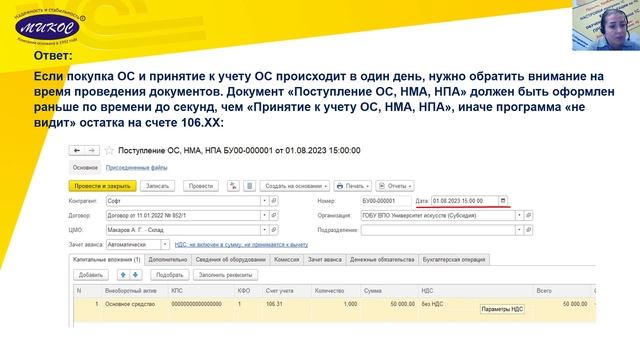
Task: Select НДС cell Без НДС
Action: [x=432, y=304]
